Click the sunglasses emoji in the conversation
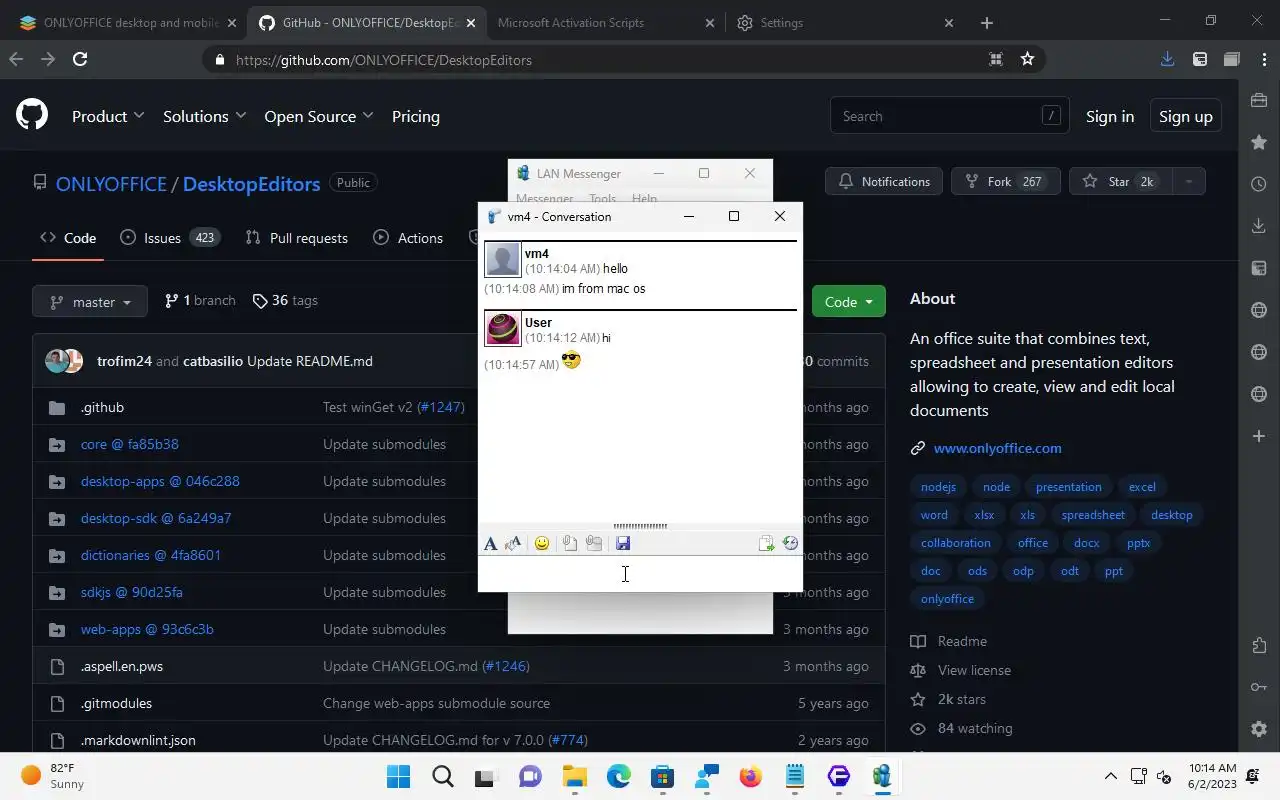Viewport: 1280px width, 800px height. [x=571, y=361]
